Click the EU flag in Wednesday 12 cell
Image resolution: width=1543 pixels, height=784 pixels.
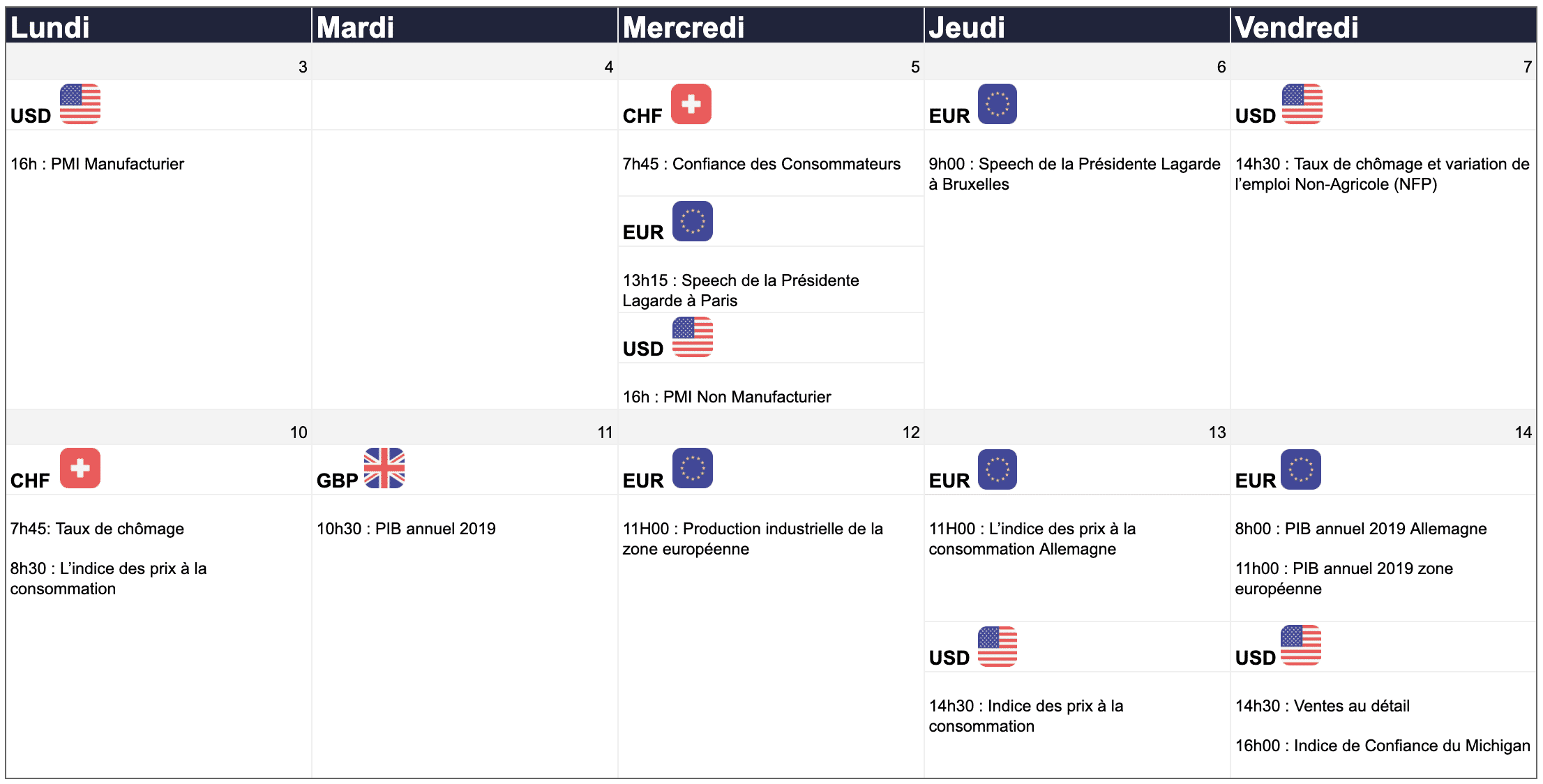(692, 468)
